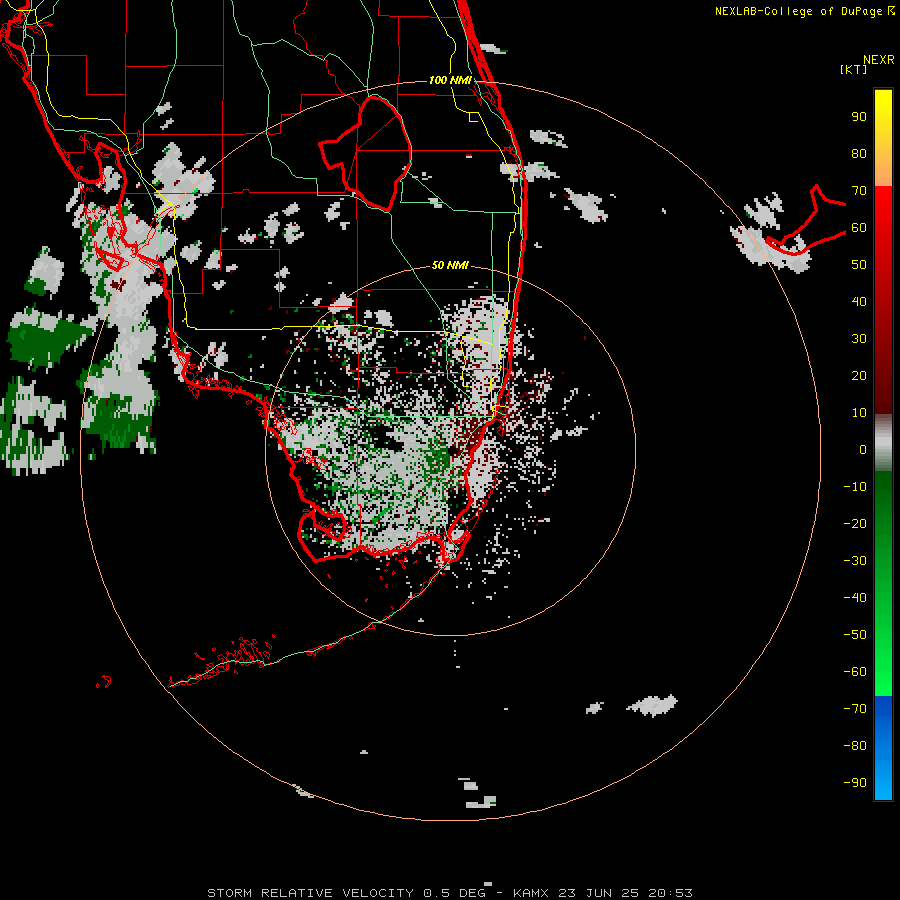Click the positive 10 scale value
Screen dimensions: 900x900
point(859,413)
